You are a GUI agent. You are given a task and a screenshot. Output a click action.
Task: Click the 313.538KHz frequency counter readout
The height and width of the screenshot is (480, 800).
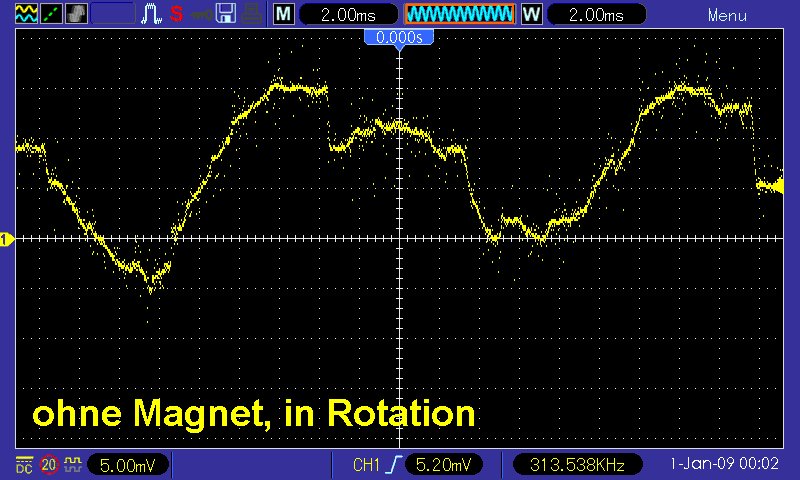574,465
